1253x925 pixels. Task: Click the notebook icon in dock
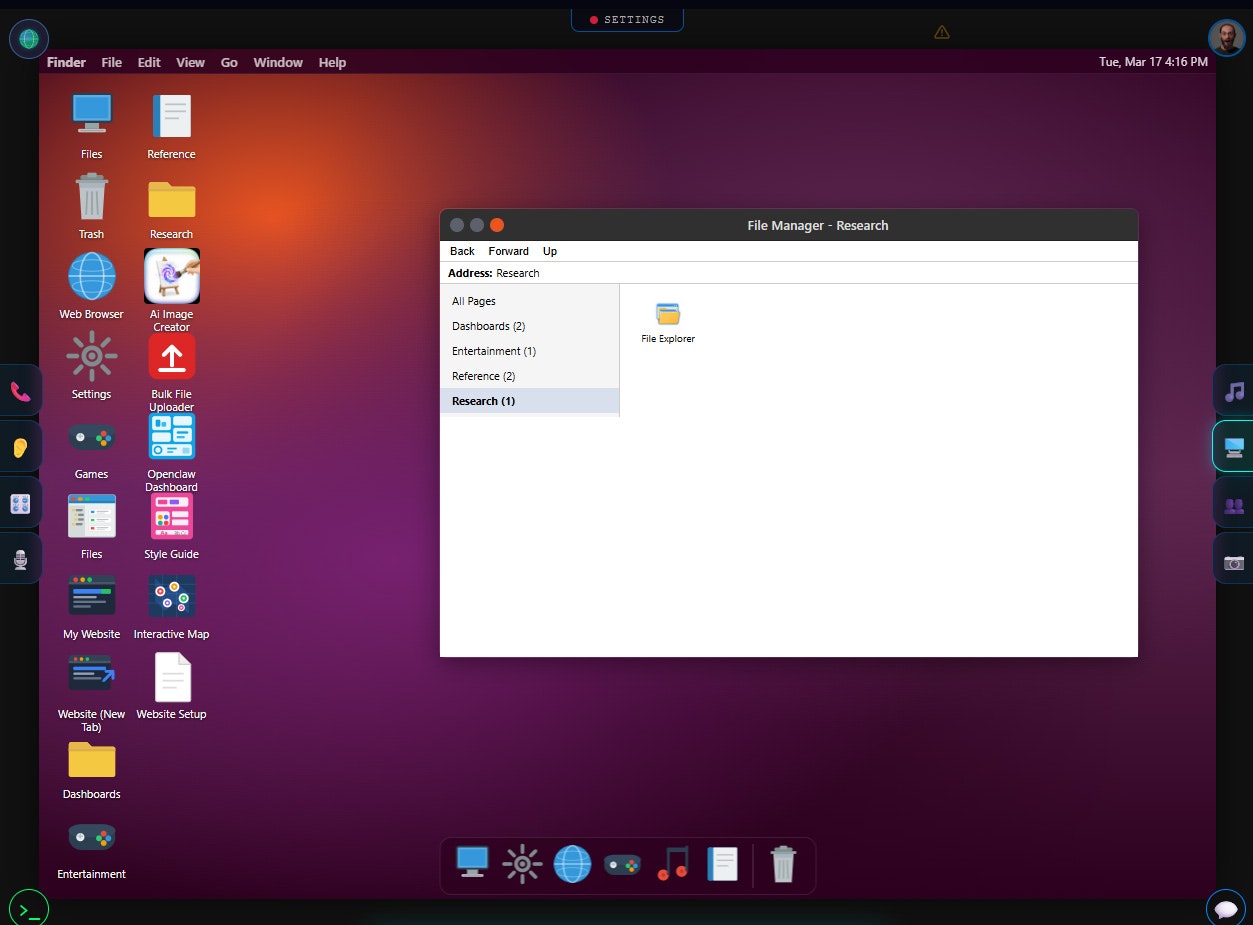(722, 864)
